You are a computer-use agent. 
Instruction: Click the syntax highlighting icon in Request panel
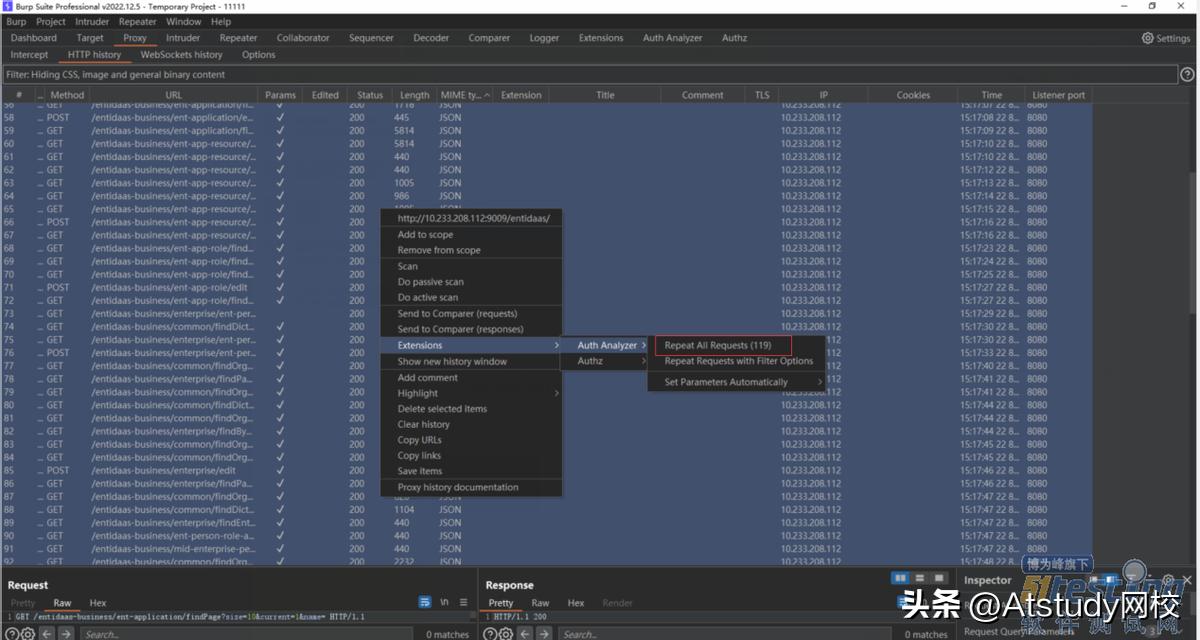pyautogui.click(x=425, y=602)
